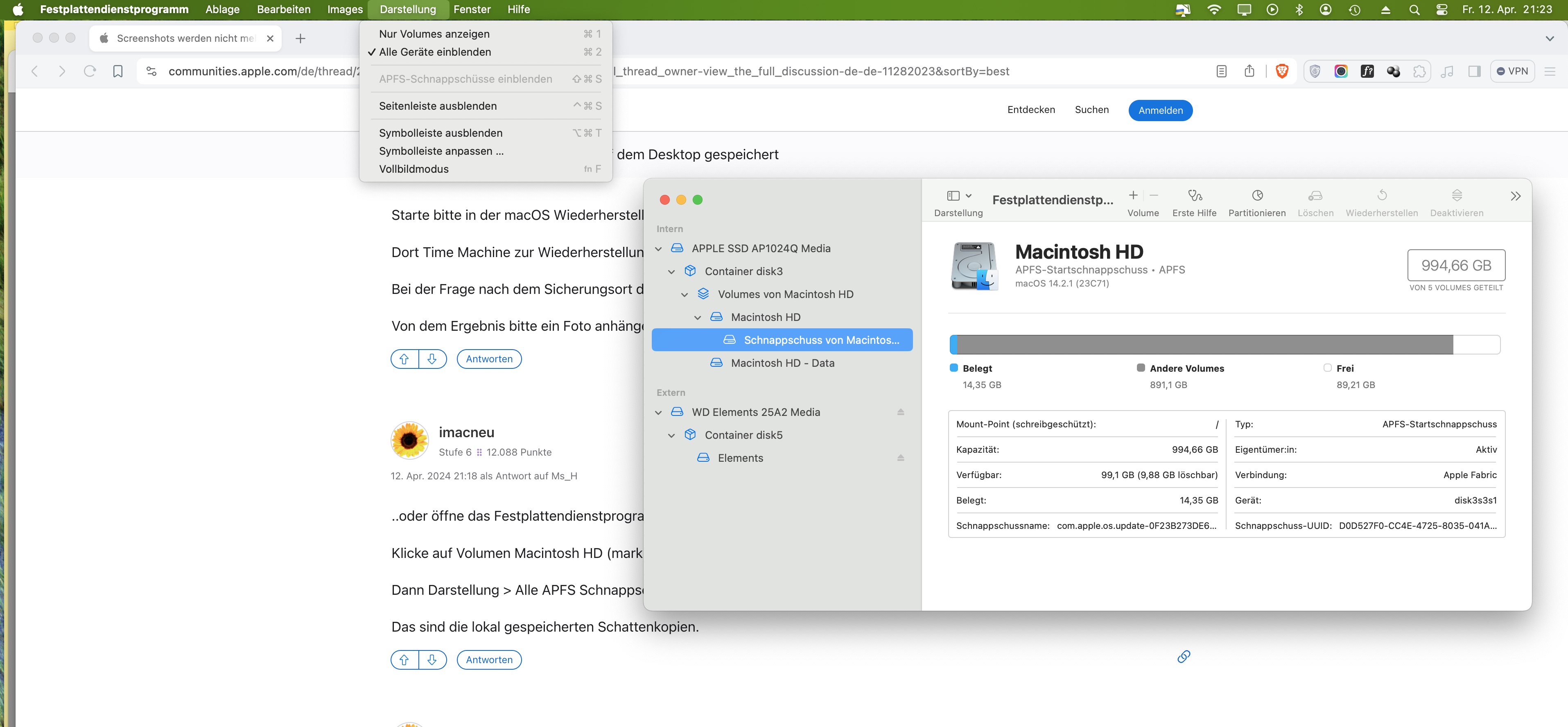Collapse APPLE SSD AP1024Q Media tree
Screen dimensions: 1568x727
pos(659,249)
